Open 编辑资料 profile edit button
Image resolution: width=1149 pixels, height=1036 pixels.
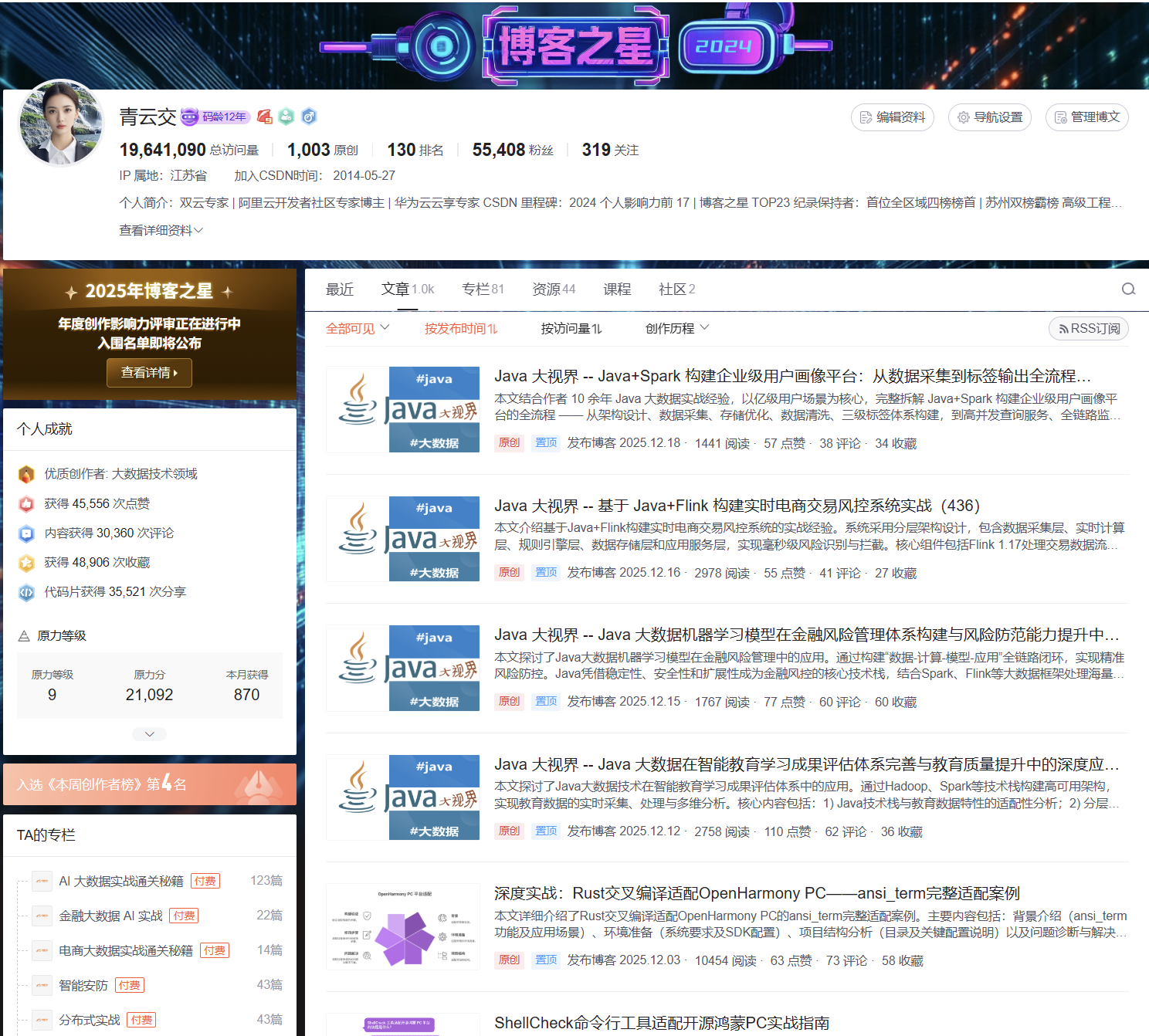pyautogui.click(x=893, y=117)
